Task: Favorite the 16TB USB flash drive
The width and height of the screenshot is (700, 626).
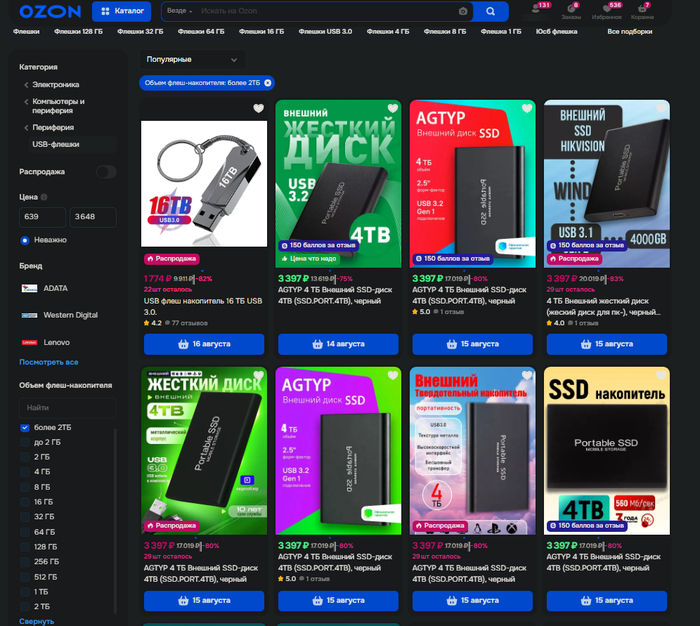Action: coord(258,108)
